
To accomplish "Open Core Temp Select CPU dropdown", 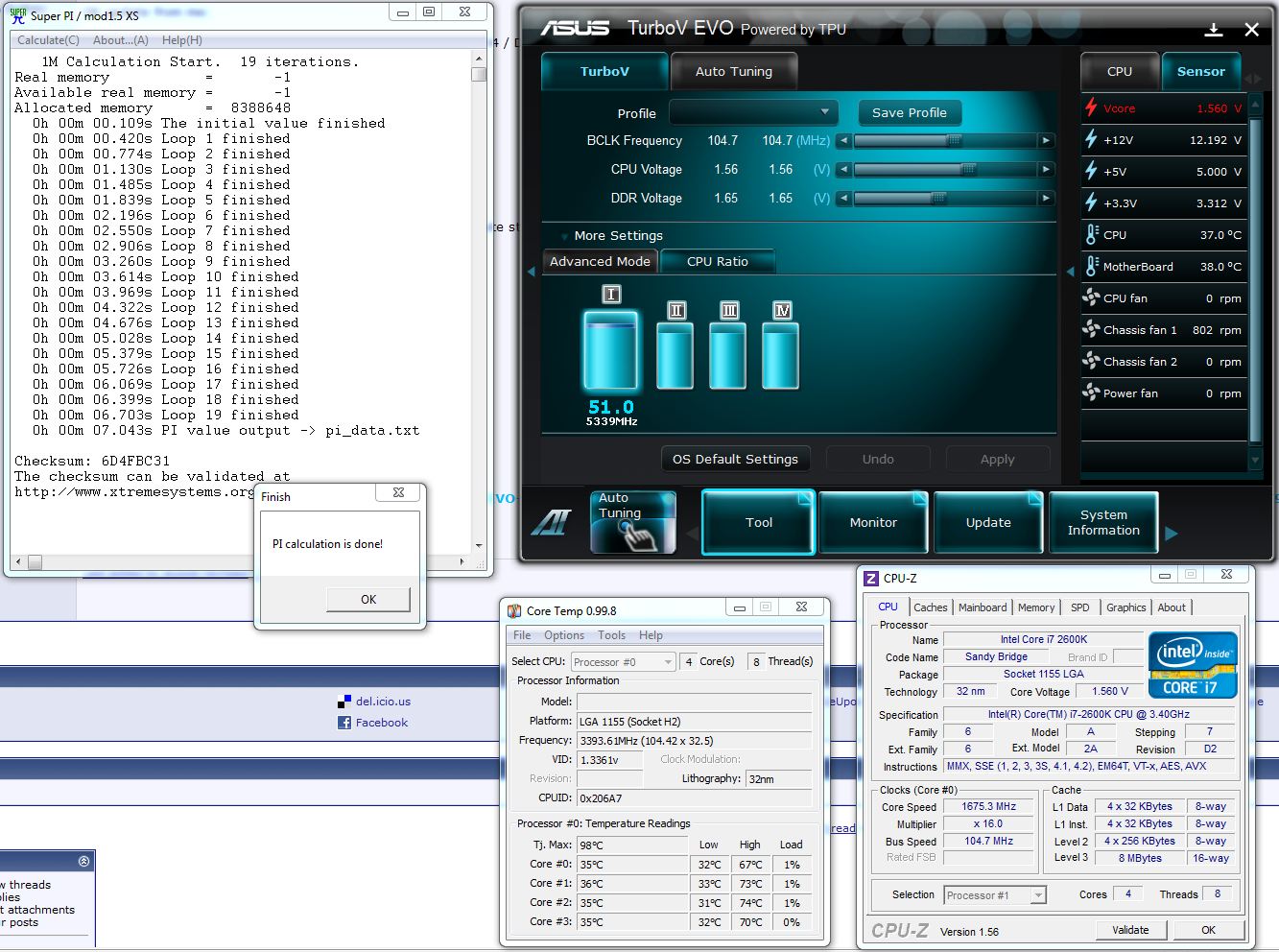I will [623, 662].
